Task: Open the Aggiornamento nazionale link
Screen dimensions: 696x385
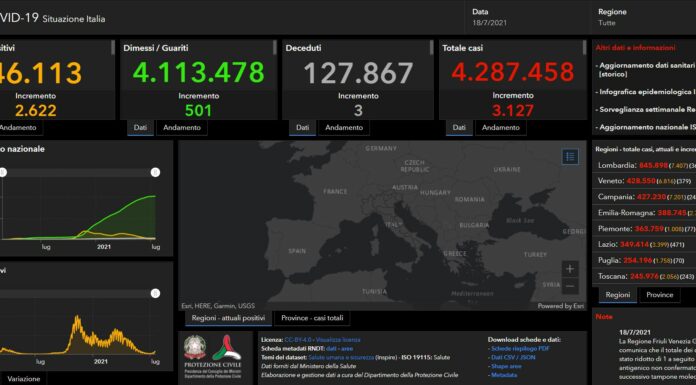Action: pyautogui.click(x=647, y=127)
